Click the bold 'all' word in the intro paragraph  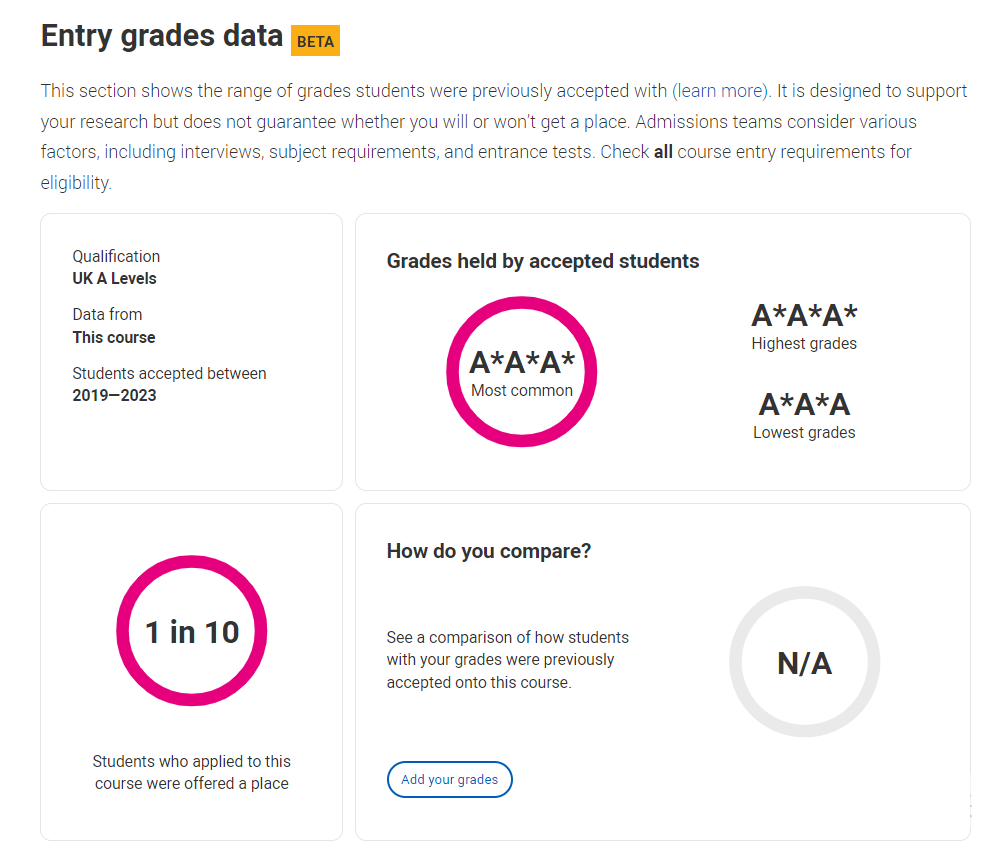click(x=663, y=152)
